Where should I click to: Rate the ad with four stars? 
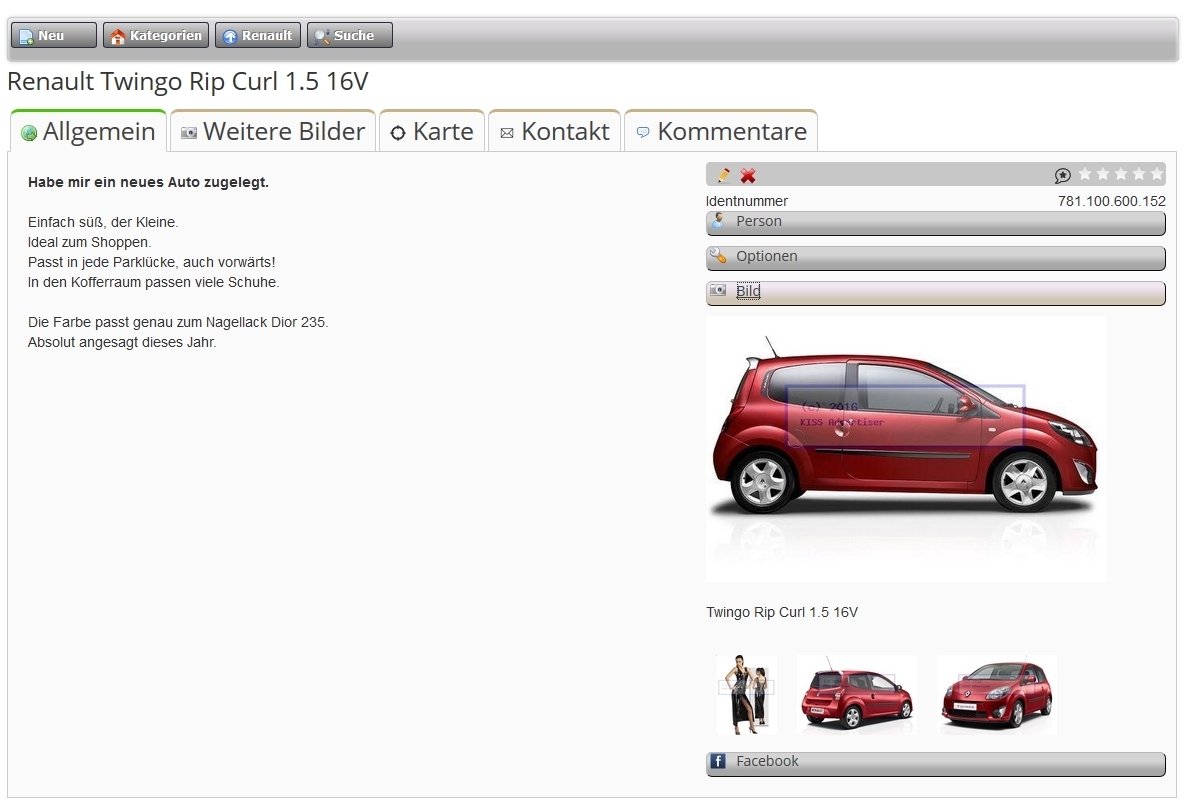pos(1139,175)
